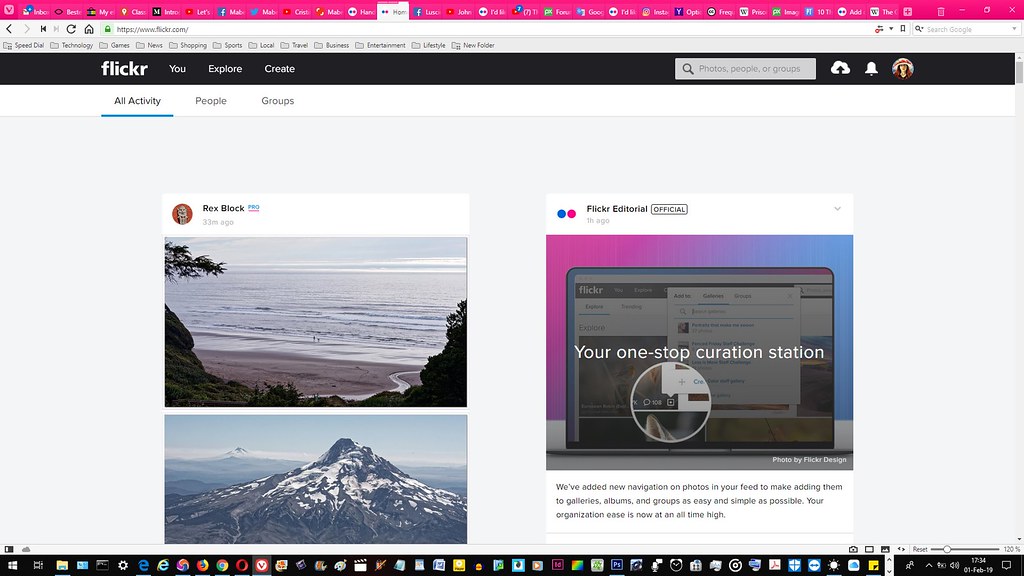Go to the browser home page icon
1024x576 pixels.
[89, 29]
